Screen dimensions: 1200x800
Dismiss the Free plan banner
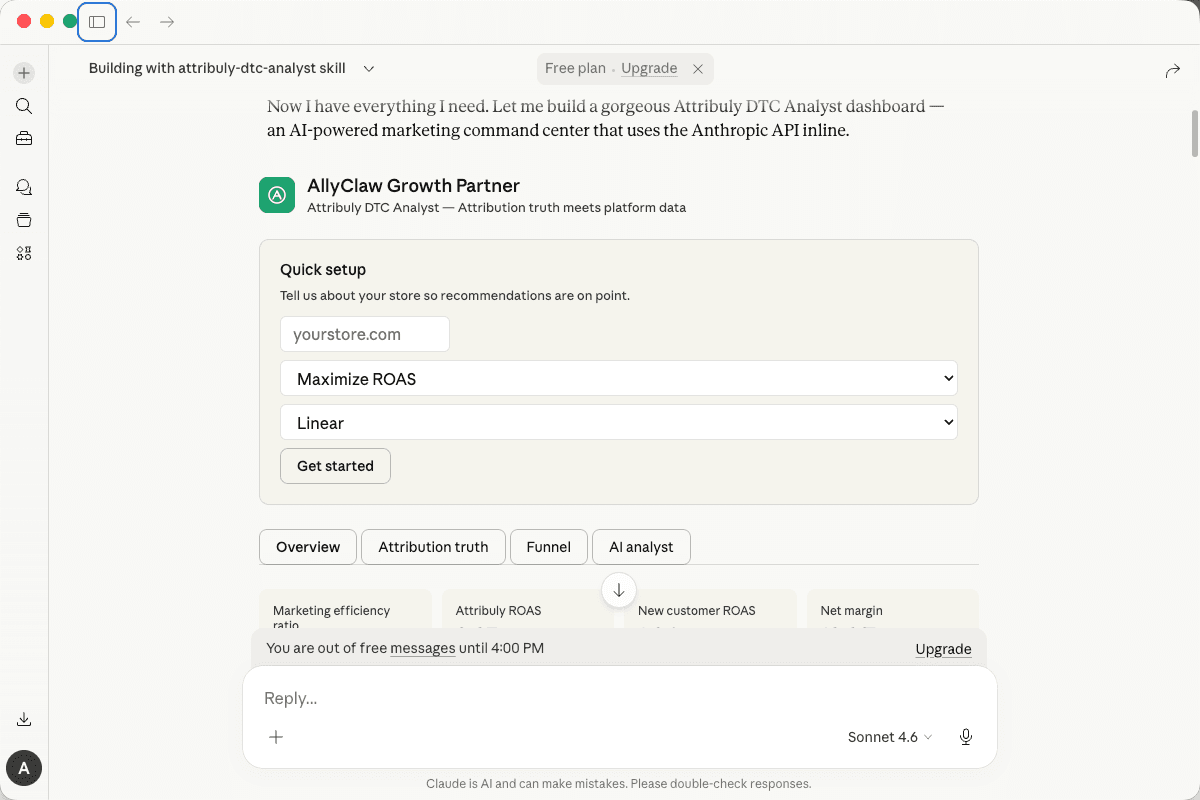tap(698, 69)
